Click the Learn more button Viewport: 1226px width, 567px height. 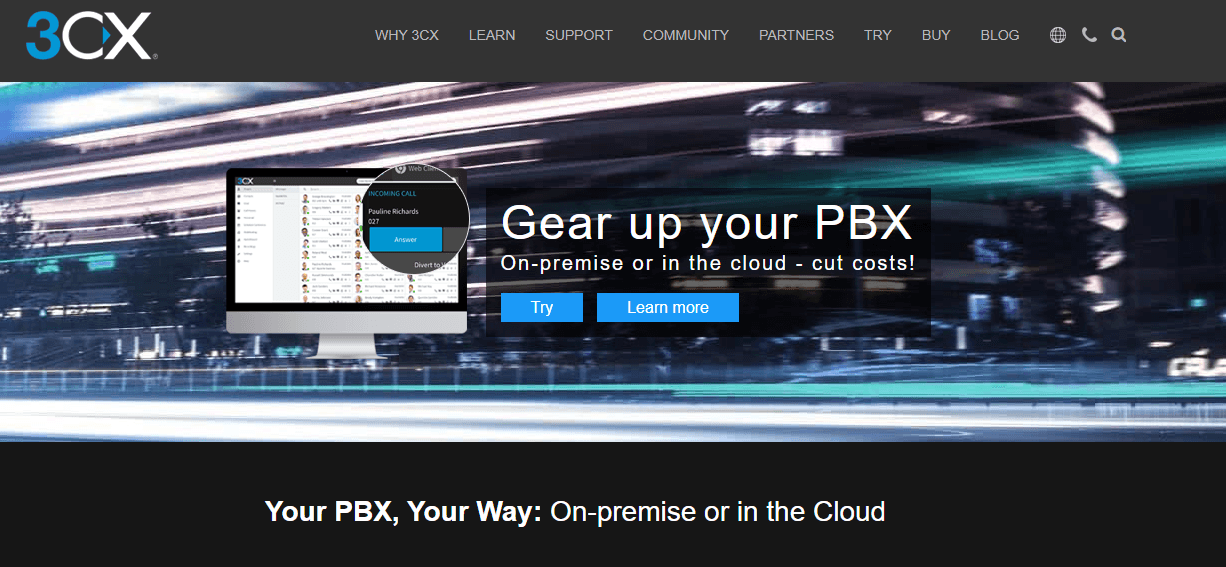click(668, 308)
